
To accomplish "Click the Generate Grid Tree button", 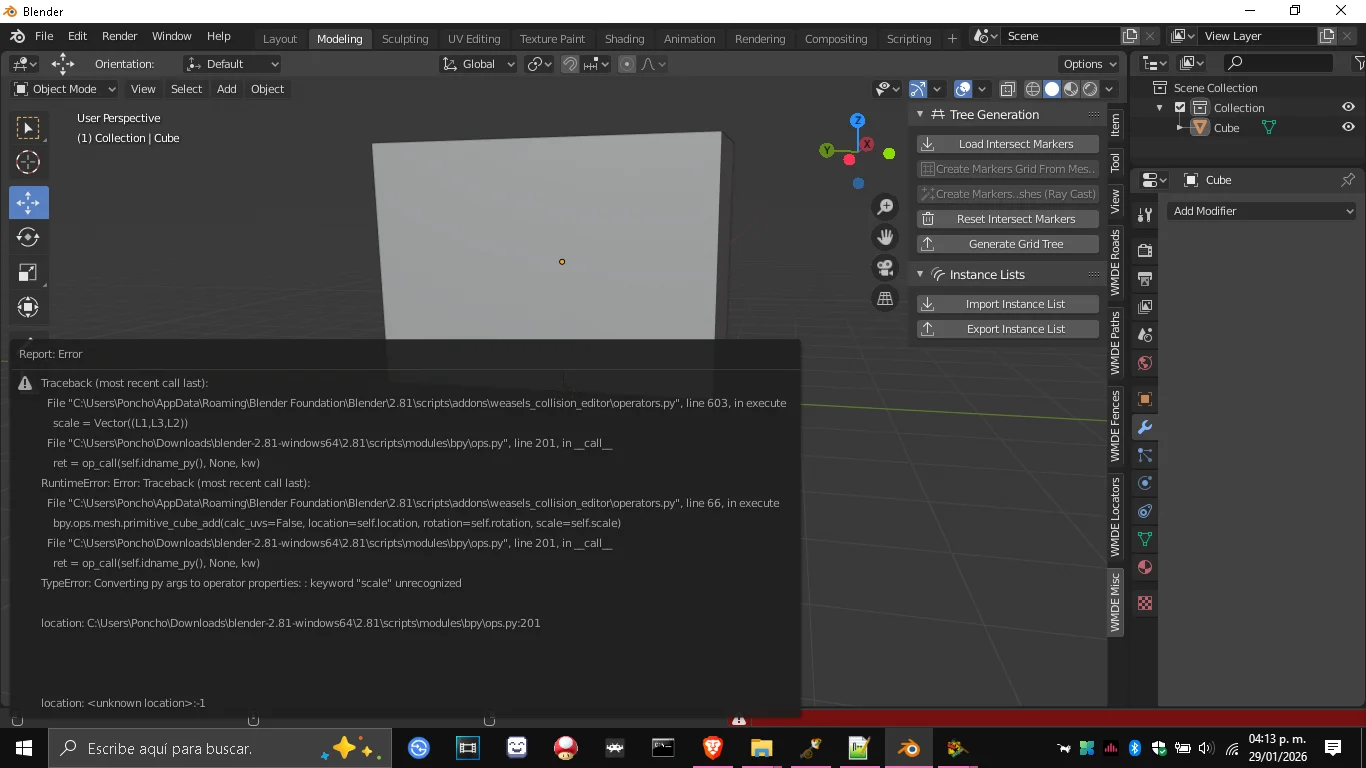I will [x=1007, y=244].
